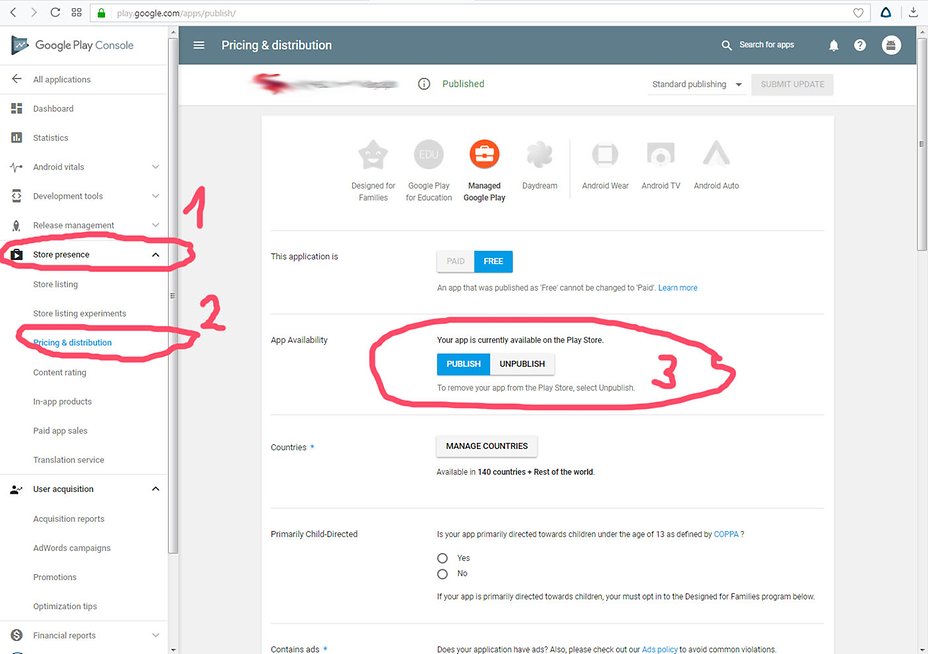Image resolution: width=928 pixels, height=654 pixels.
Task: Open the Standard publishing dropdown
Action: click(x=697, y=84)
